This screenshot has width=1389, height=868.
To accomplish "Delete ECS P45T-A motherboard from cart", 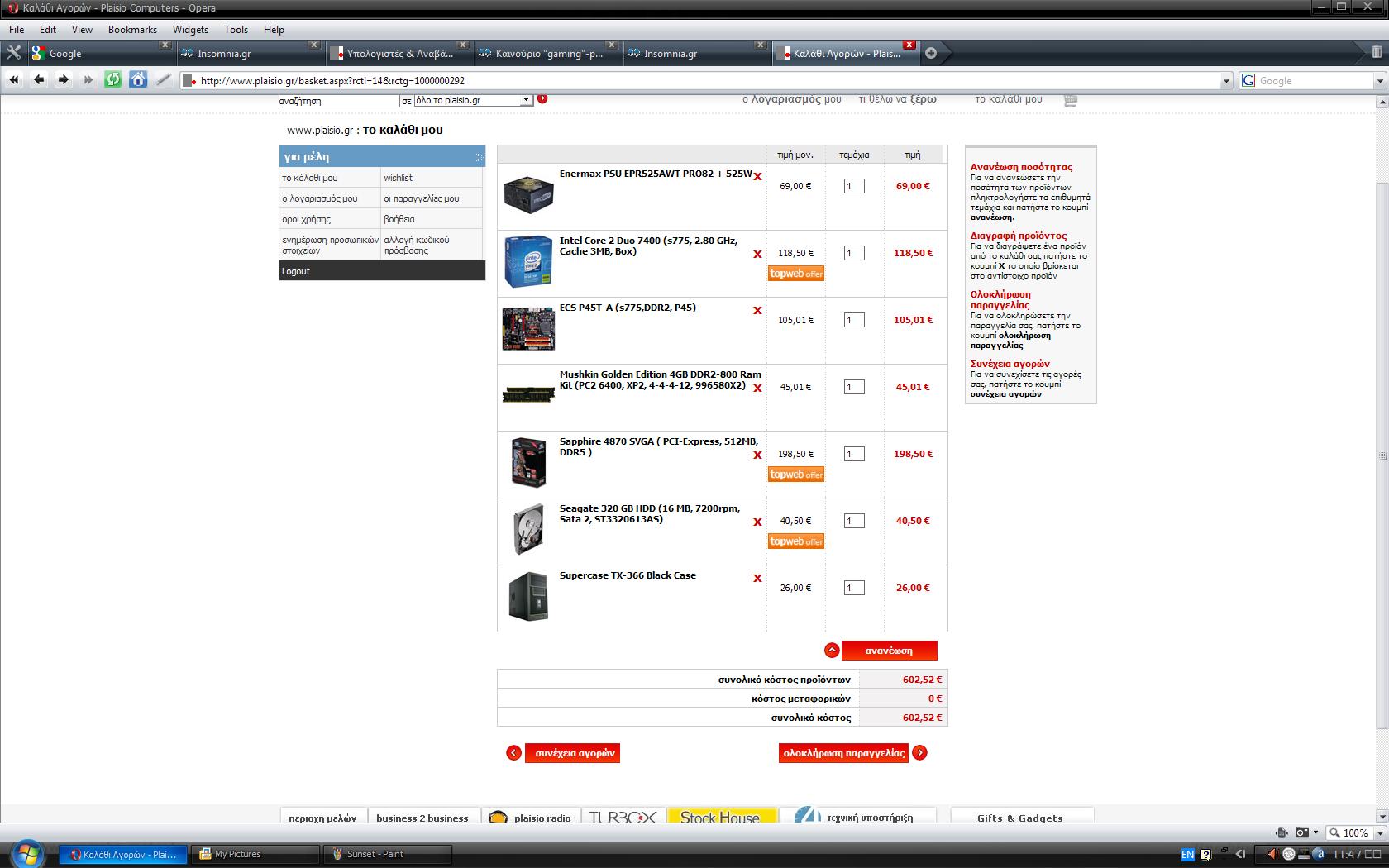I will pyautogui.click(x=757, y=310).
